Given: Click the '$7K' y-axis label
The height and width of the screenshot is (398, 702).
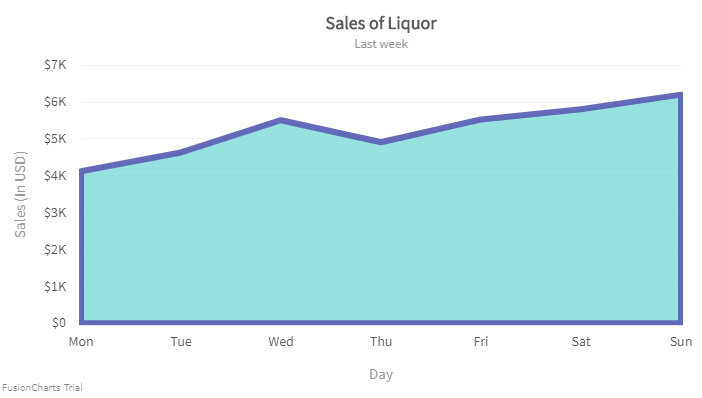Looking at the screenshot, I should point(55,65).
